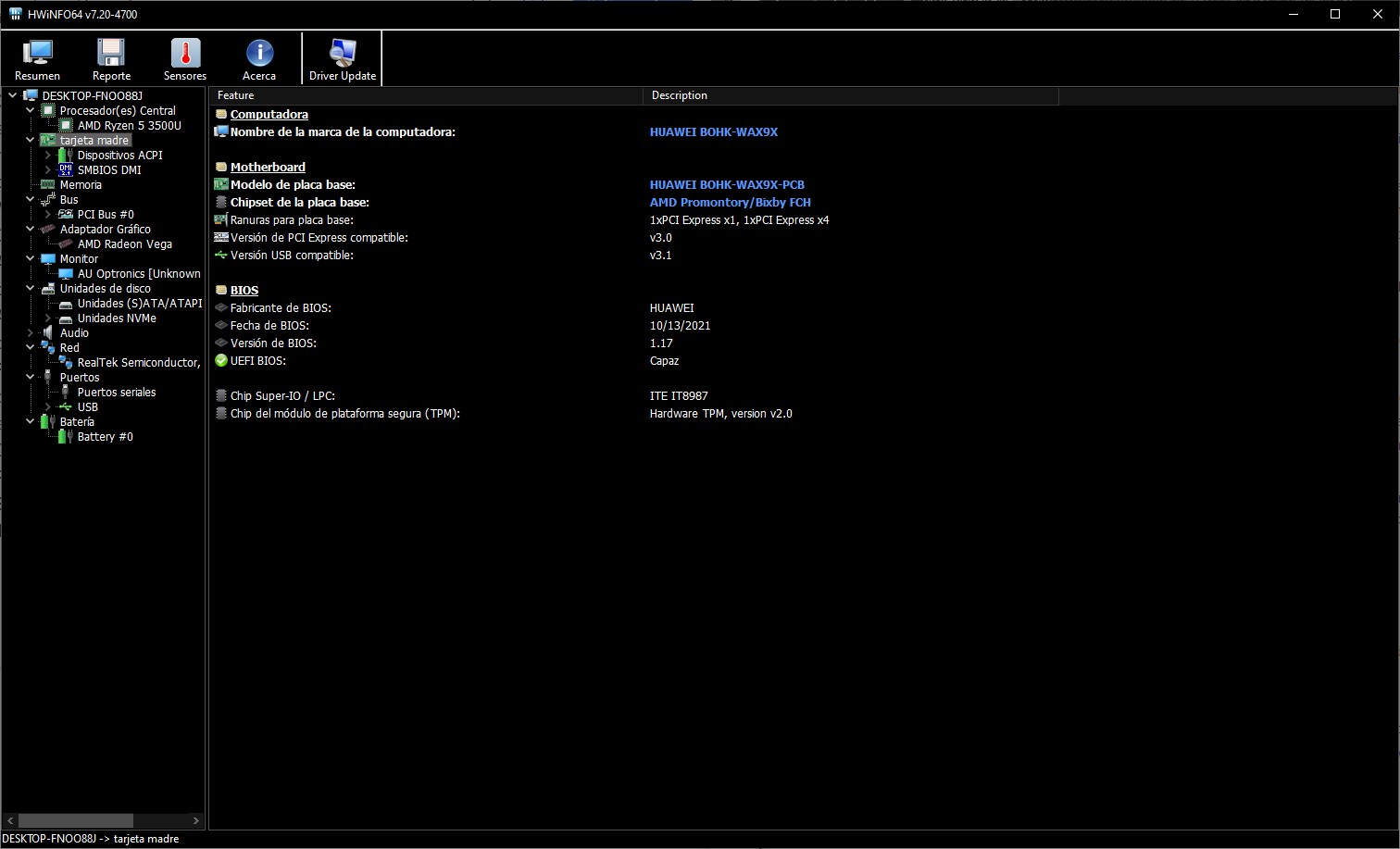Click the AMD Ryzen 5 3500U chip icon
Screen dimensions: 1400x849
[66, 125]
